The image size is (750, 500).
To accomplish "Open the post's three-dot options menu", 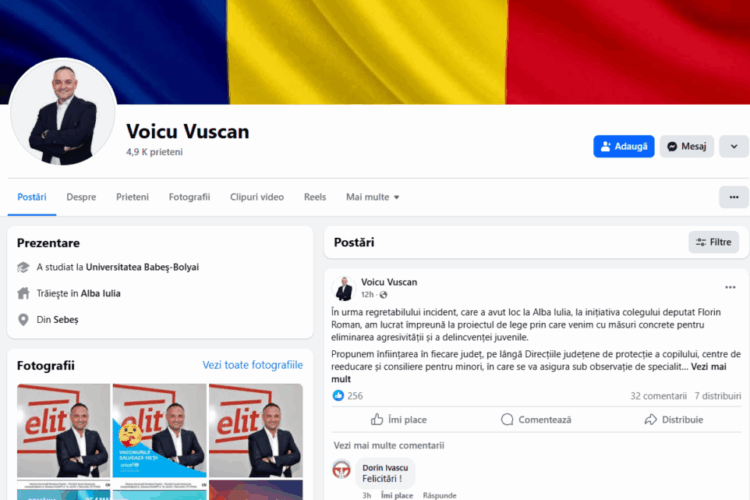I will pos(730,287).
